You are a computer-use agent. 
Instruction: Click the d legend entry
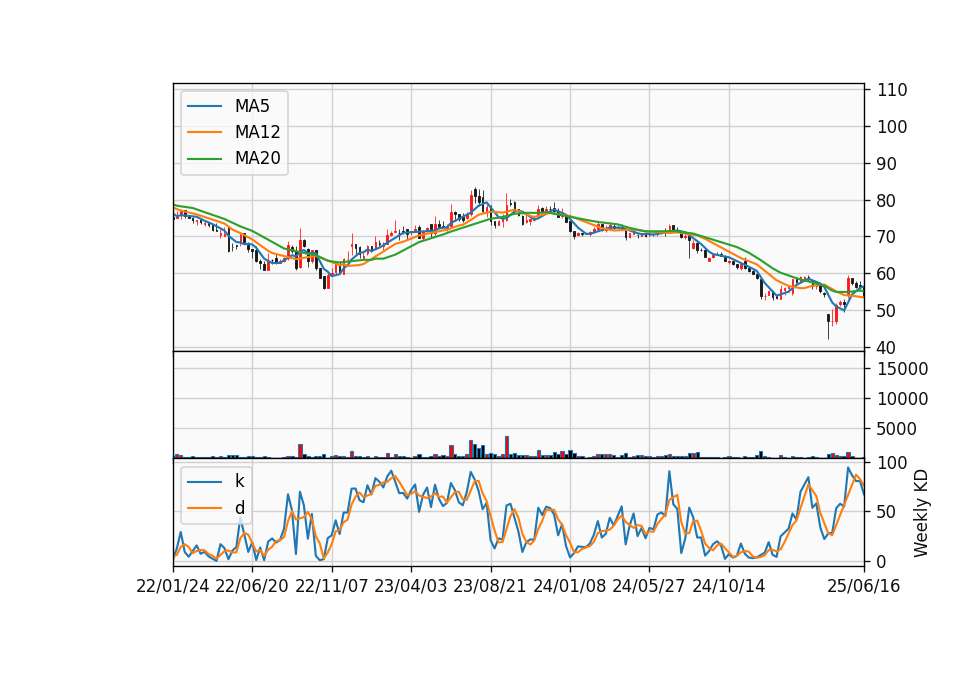[239, 508]
